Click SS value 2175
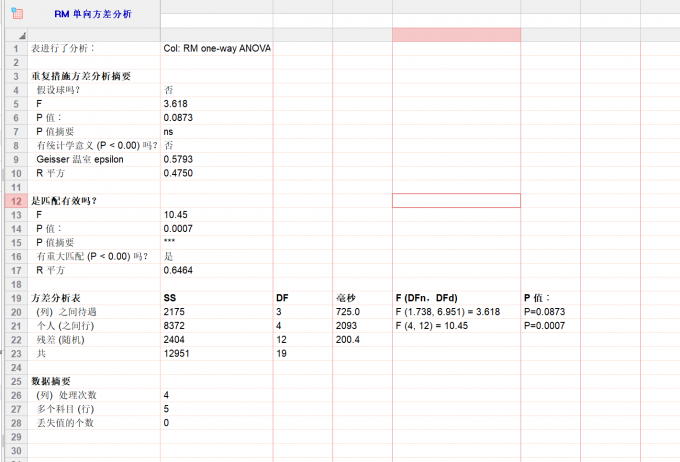Image resolution: width=680 pixels, height=462 pixels. click(174, 312)
